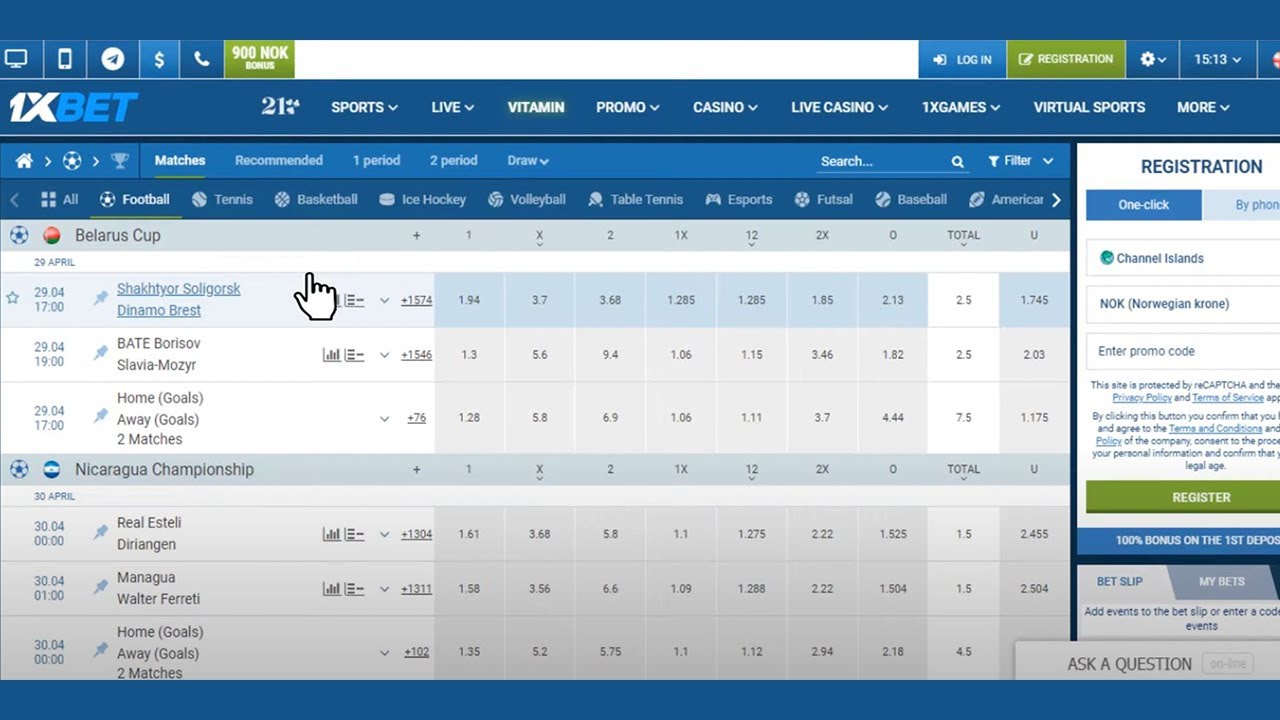Open the LIVE menu
The image size is (1280, 720).
coord(452,107)
